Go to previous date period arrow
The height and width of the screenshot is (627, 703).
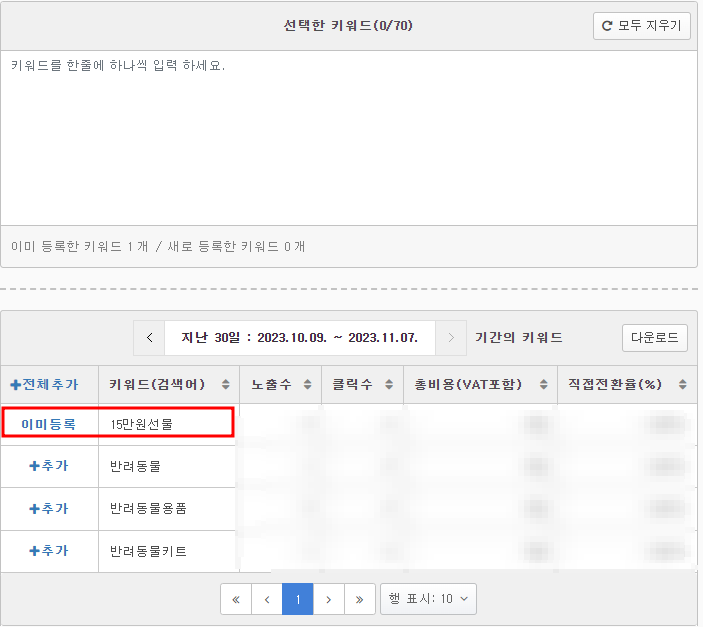(150, 338)
